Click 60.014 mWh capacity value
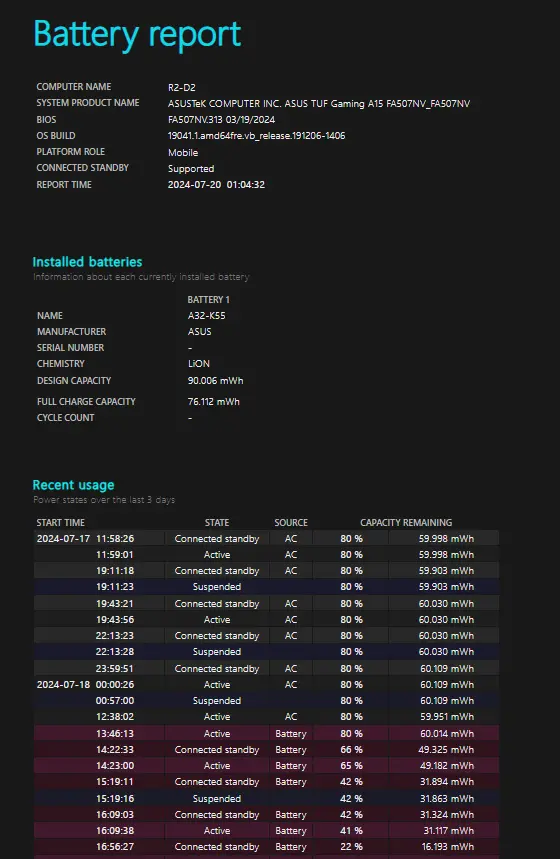 click(x=447, y=734)
